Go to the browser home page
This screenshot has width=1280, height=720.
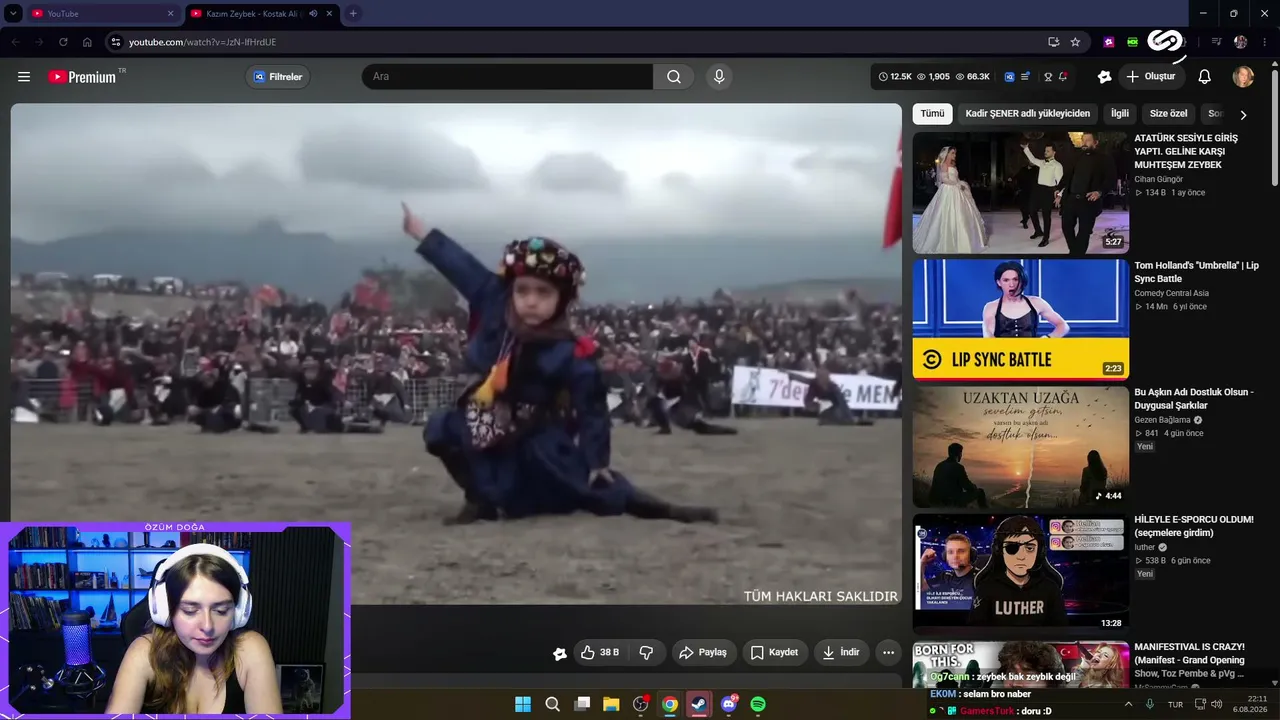coord(87,42)
